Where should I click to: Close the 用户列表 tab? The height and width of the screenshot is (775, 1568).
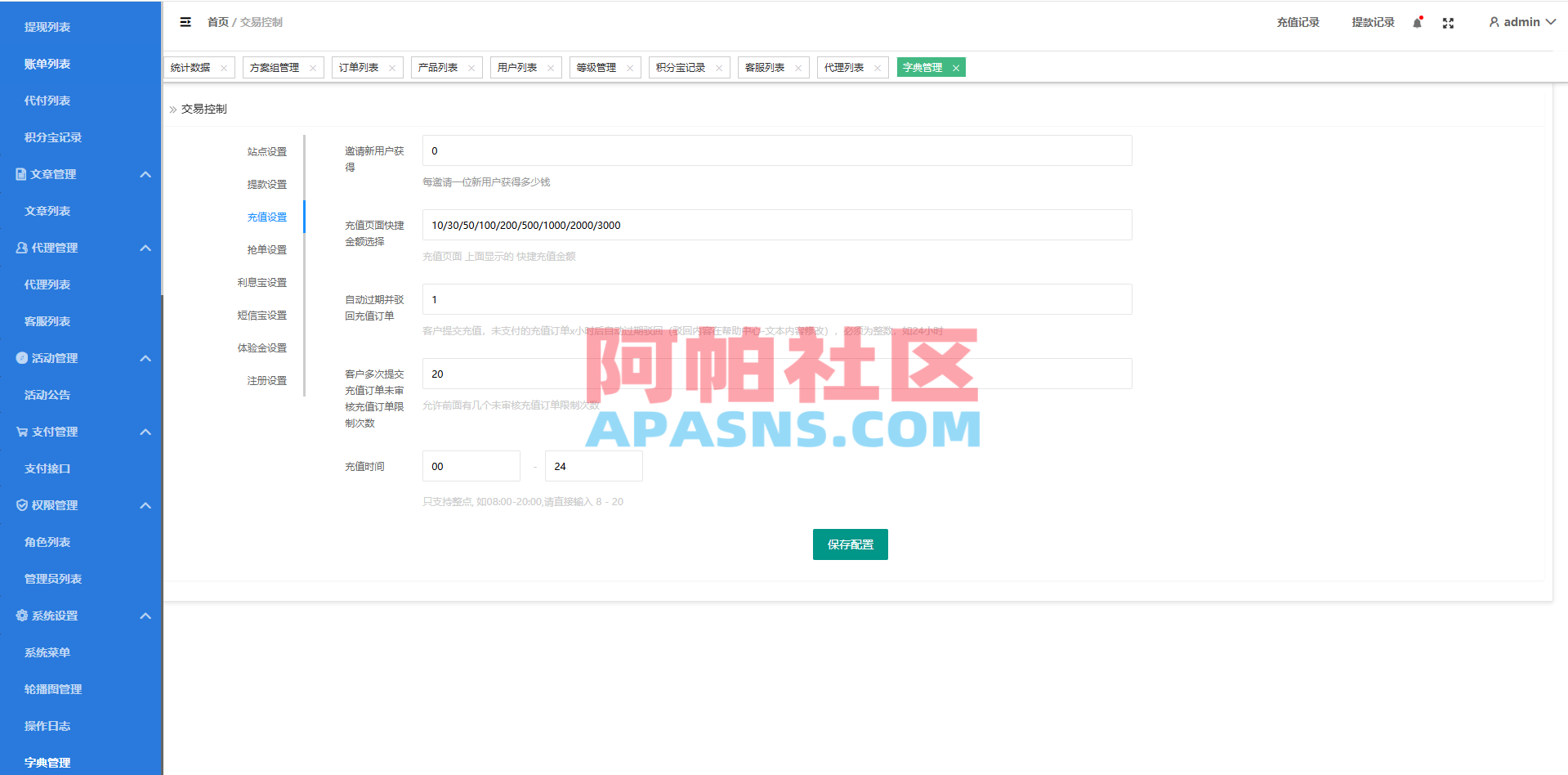tap(551, 68)
